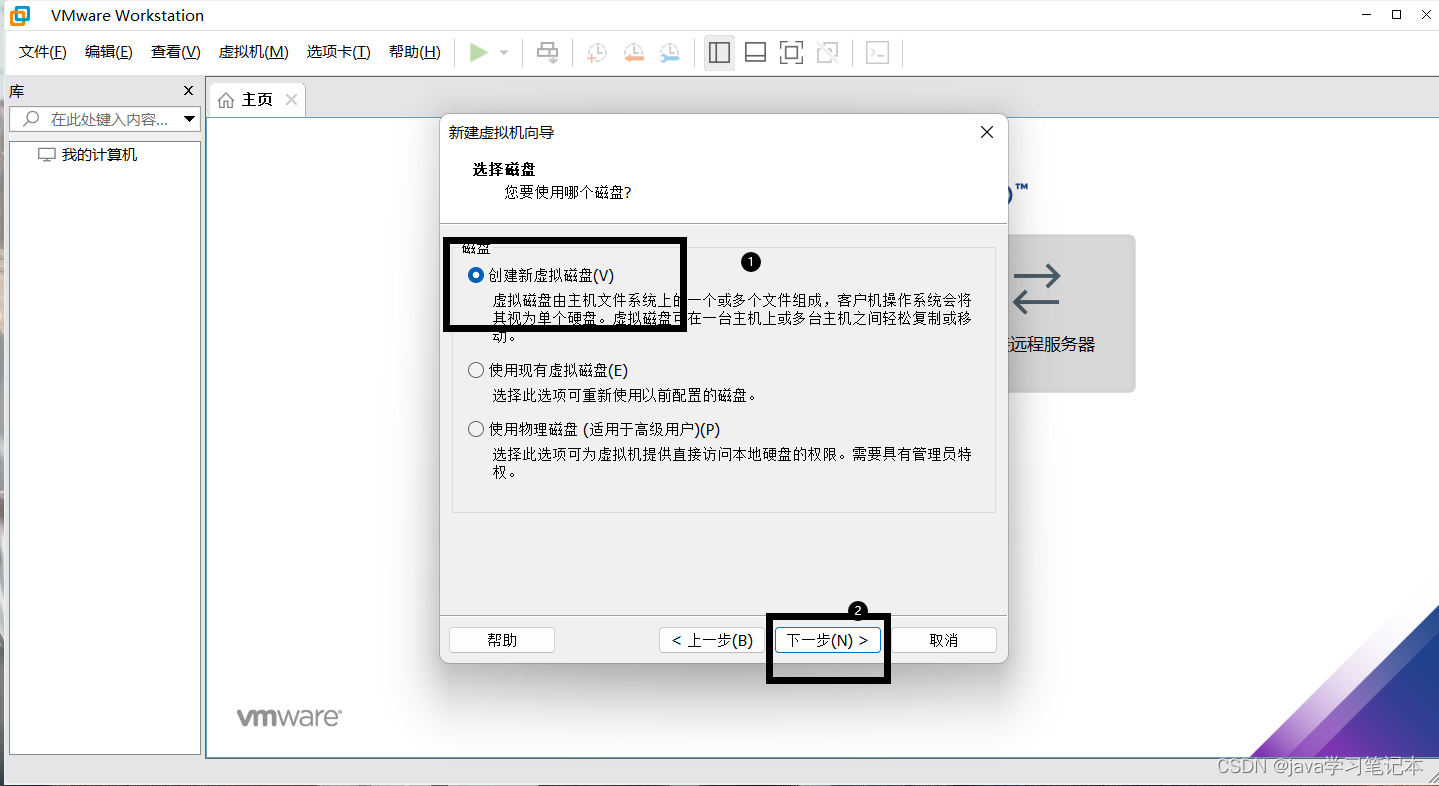Click the 您要使用哪个磁盘? text
Screen dimensions: 1439x786
pos(568,191)
